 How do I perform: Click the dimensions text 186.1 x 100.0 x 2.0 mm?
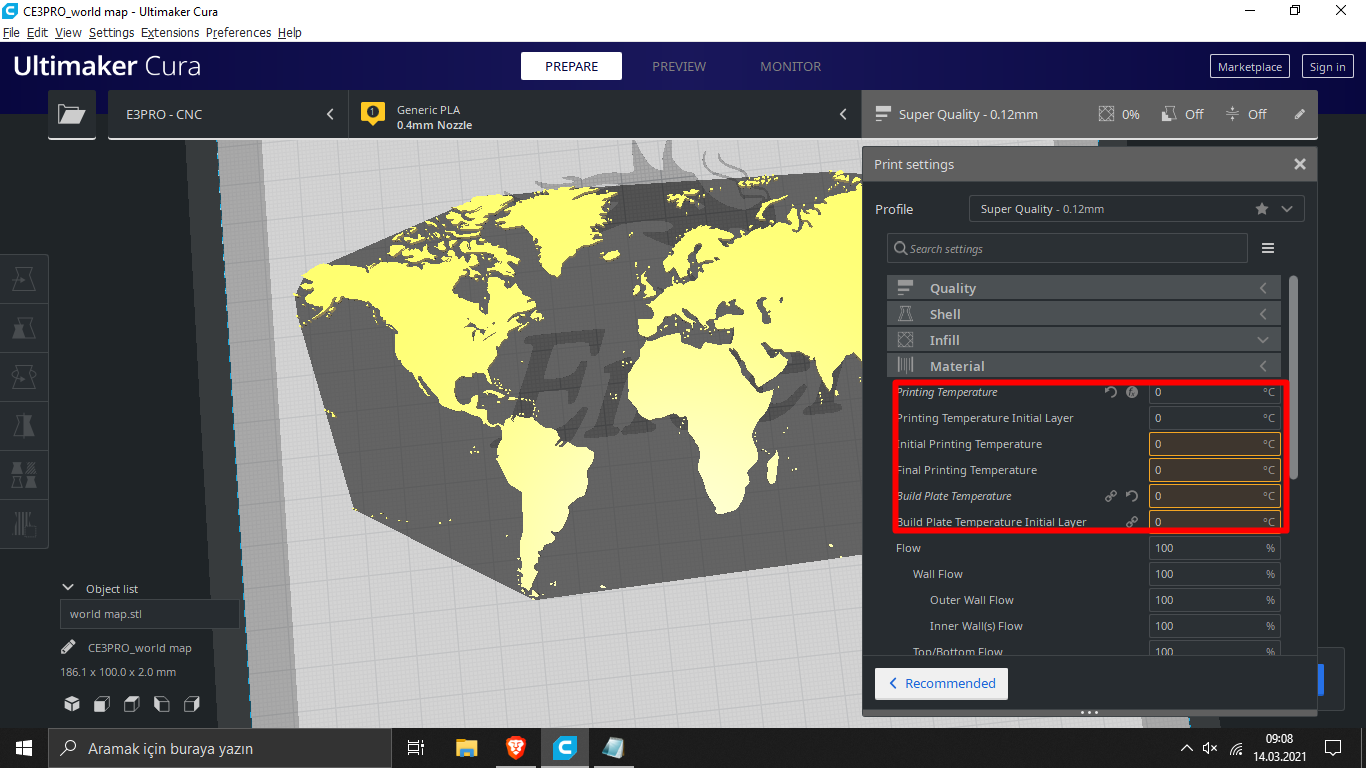118,672
